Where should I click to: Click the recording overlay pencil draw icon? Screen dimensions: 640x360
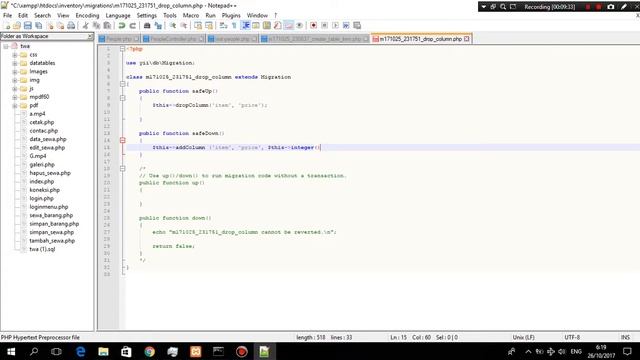coord(624,7)
